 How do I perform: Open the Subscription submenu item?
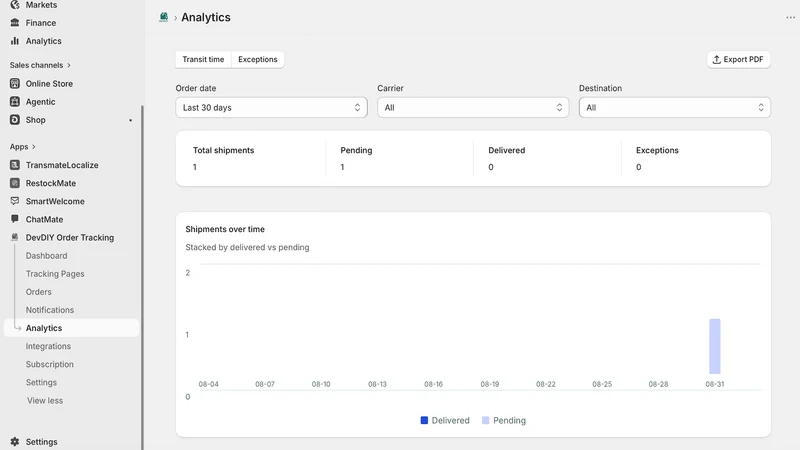pyautogui.click(x=50, y=364)
